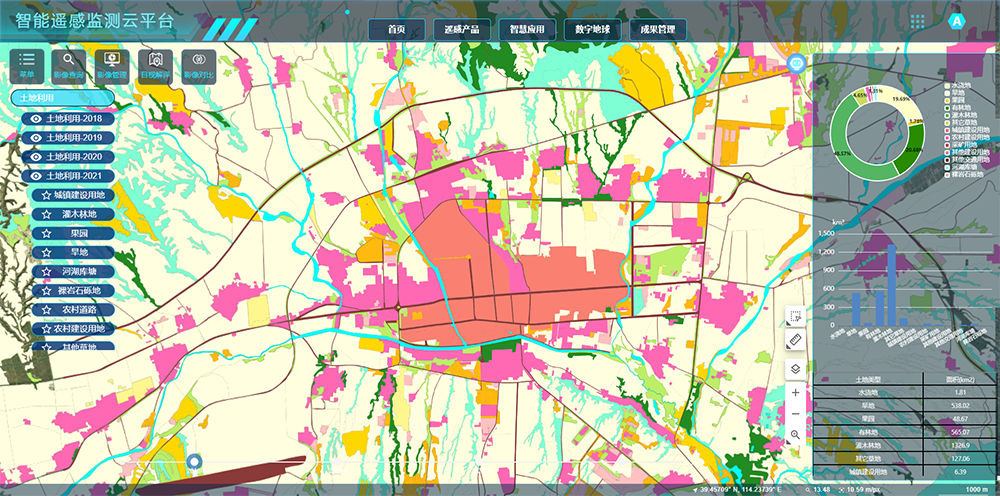Open the map layers switcher icon
The height and width of the screenshot is (496, 1000).
click(795, 368)
